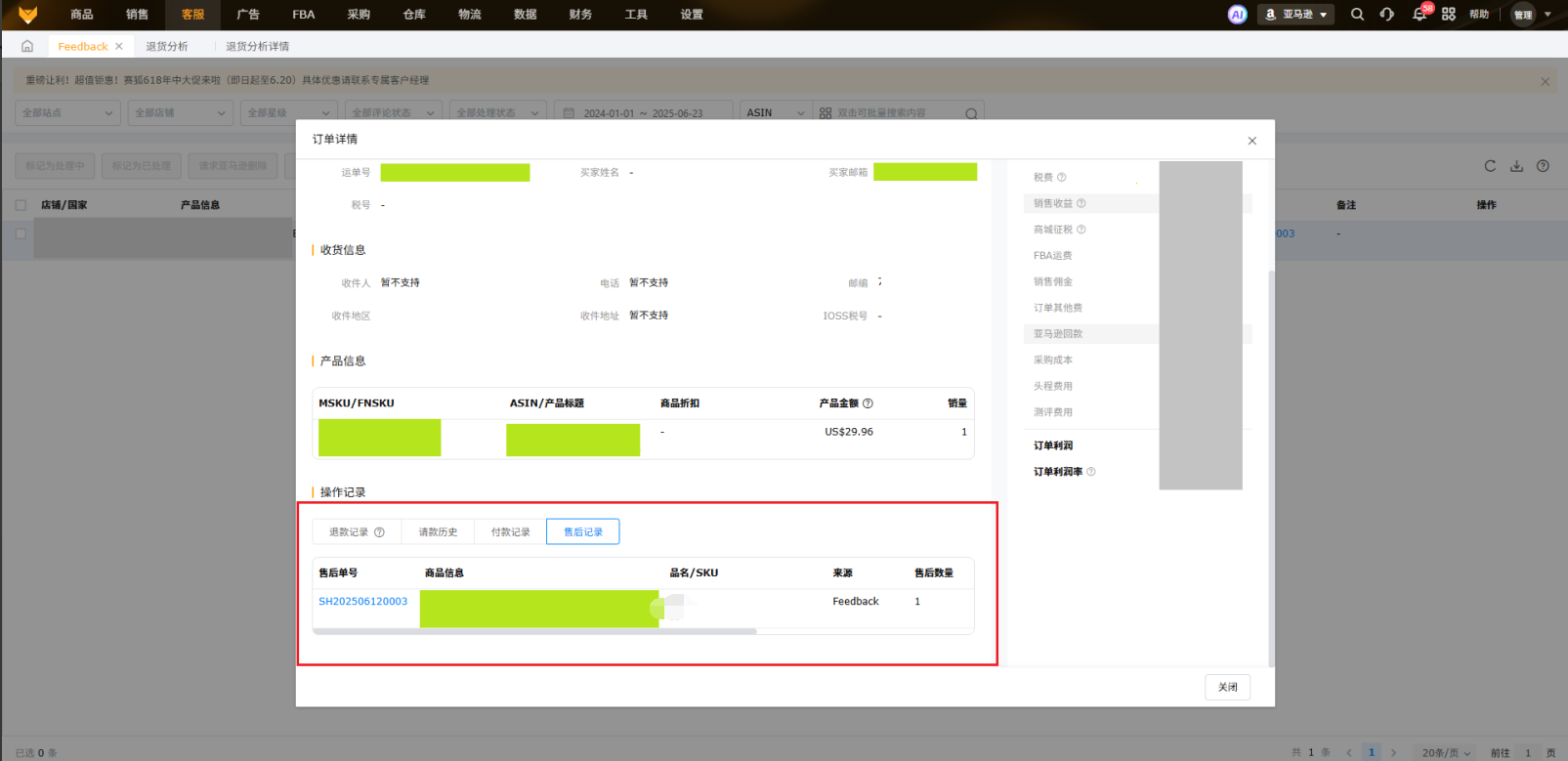The width and height of the screenshot is (1568, 761).
Task: Click the help icon next to 产品金额
Action: (868, 403)
